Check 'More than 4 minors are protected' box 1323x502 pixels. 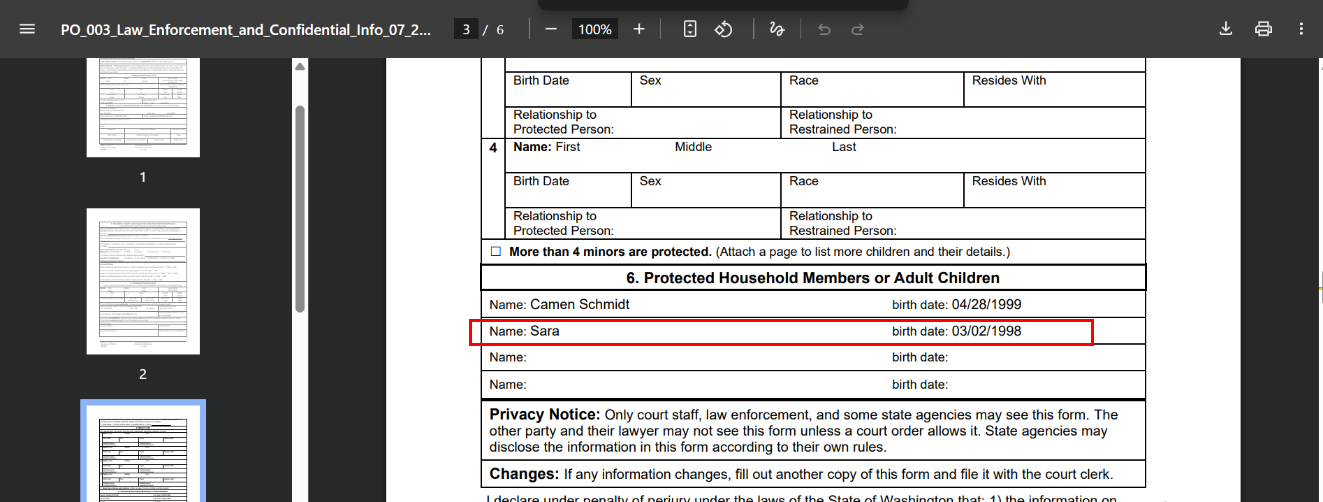tap(496, 252)
